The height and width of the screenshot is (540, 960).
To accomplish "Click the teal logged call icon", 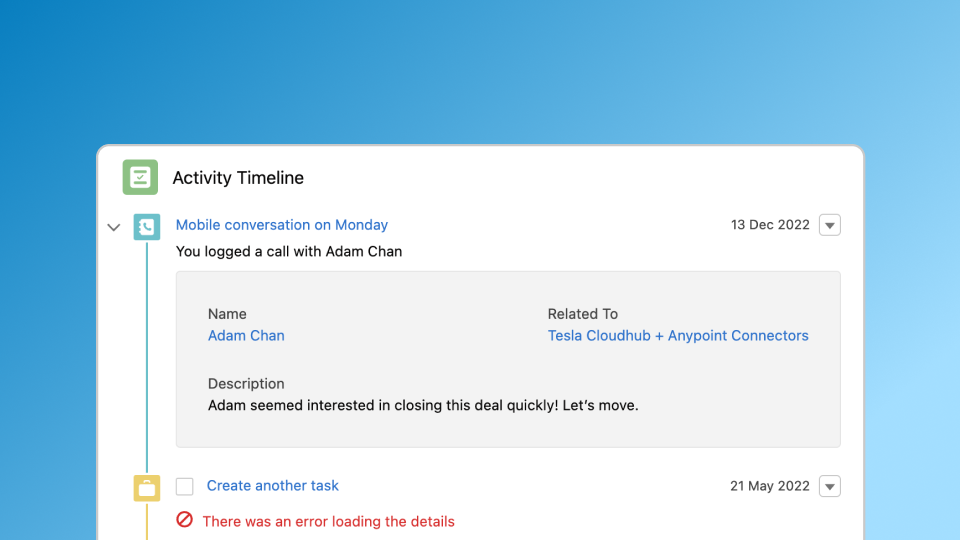I will coord(147,227).
